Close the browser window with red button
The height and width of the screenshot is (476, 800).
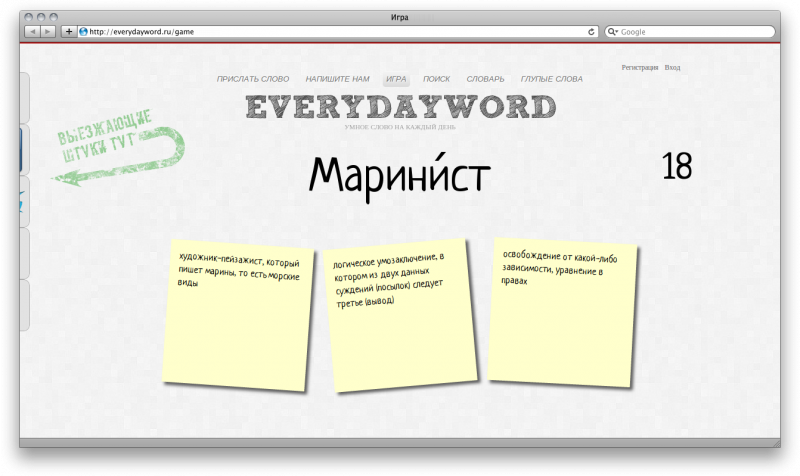[x=29, y=17]
